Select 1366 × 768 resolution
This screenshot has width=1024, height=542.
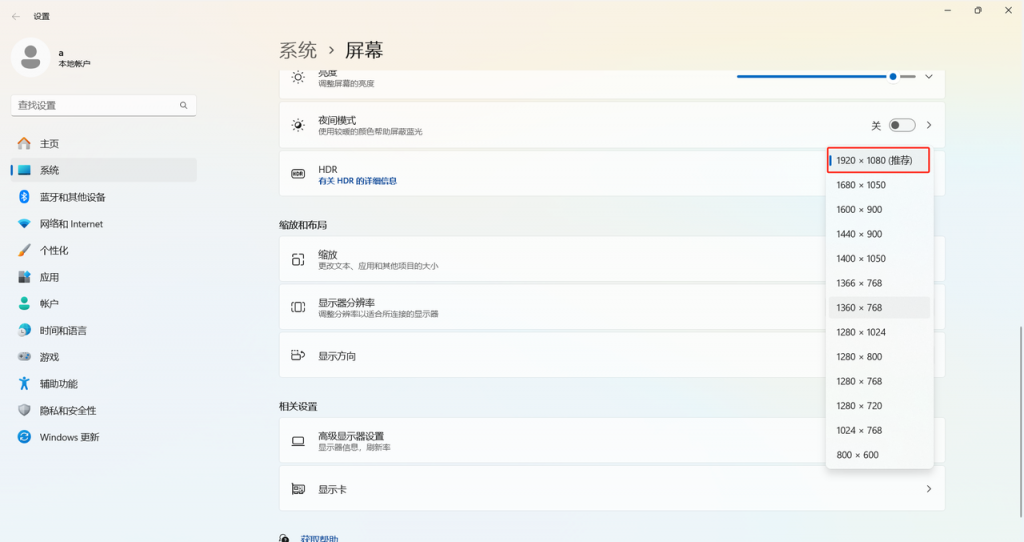pyautogui.click(x=879, y=283)
